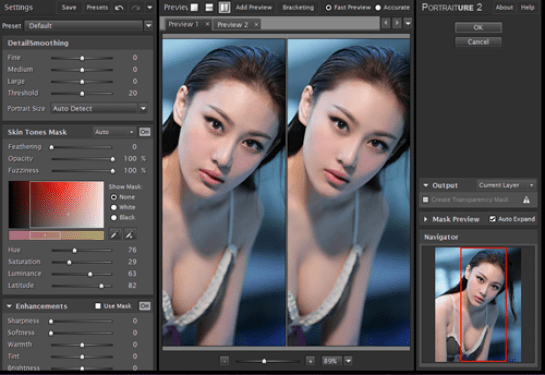Select single preview layout icon
This screenshot has height=375, width=545.
point(195,7)
